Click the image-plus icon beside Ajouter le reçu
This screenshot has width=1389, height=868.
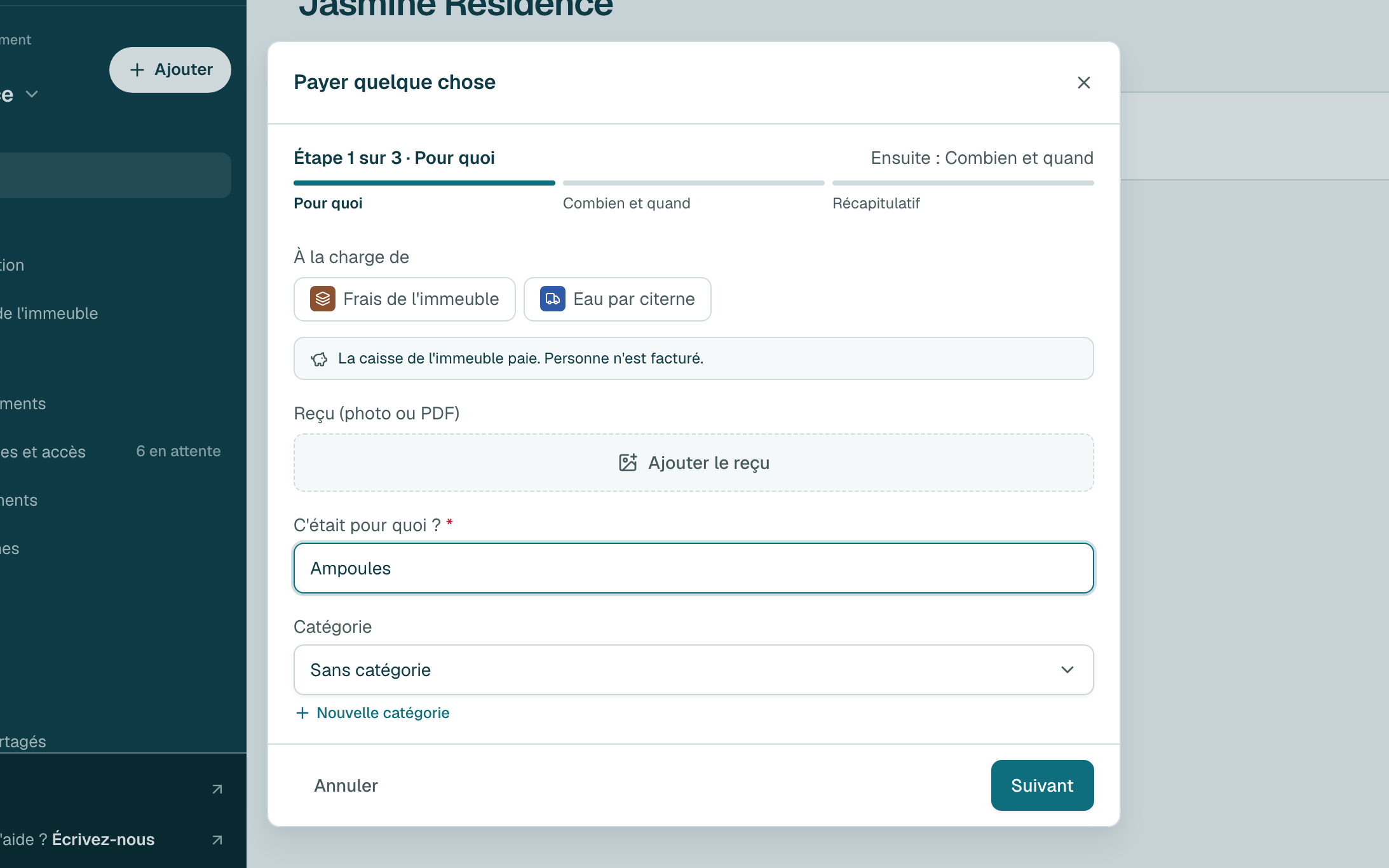pos(628,463)
